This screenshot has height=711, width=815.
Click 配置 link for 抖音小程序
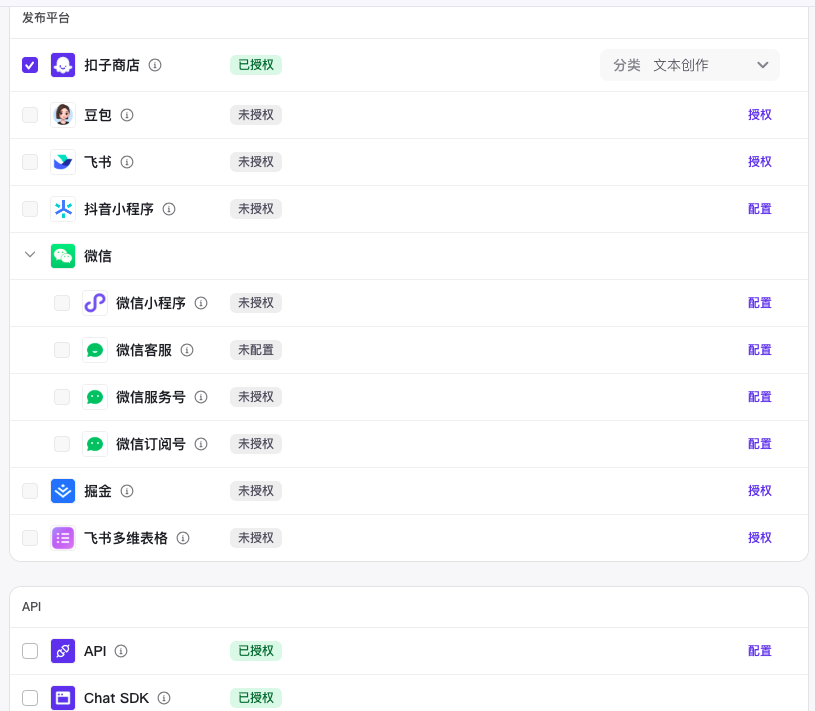(x=759, y=209)
